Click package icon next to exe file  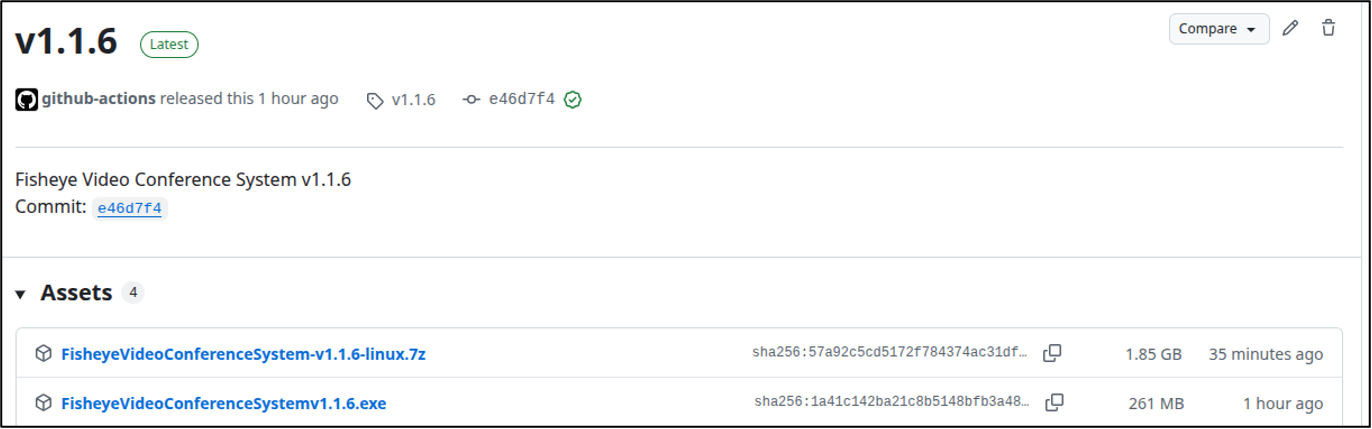tap(43, 403)
